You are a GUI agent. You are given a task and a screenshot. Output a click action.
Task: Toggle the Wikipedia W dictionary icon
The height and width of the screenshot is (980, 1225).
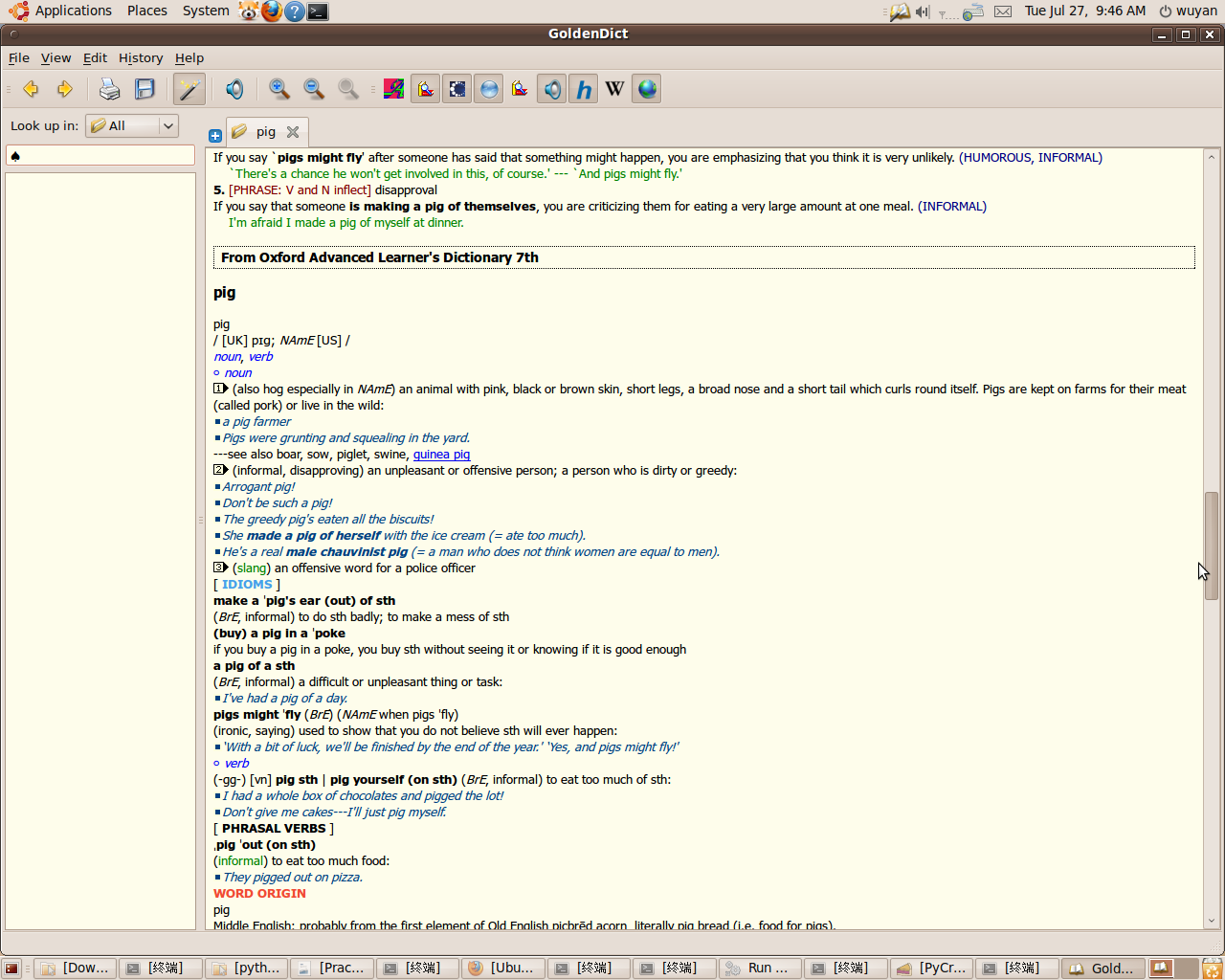(614, 89)
